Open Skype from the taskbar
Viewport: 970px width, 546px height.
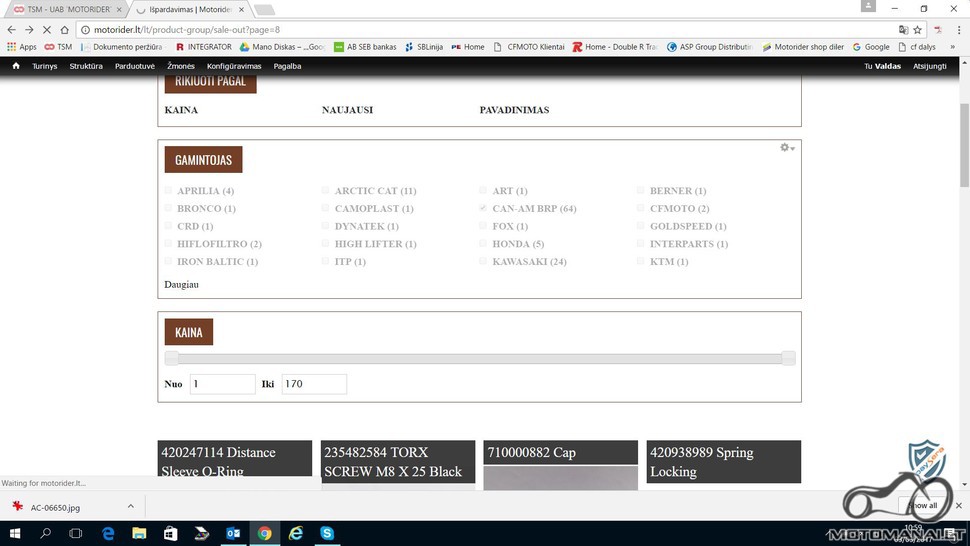point(327,533)
